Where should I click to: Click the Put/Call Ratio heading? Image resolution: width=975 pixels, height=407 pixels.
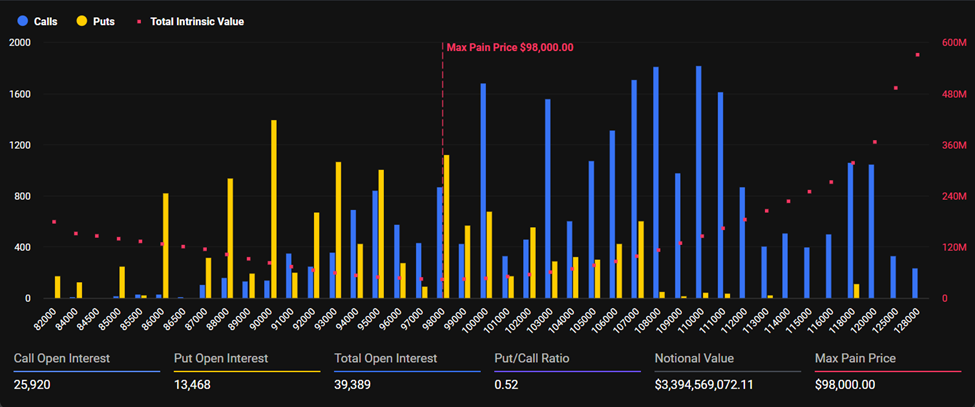tap(532, 359)
